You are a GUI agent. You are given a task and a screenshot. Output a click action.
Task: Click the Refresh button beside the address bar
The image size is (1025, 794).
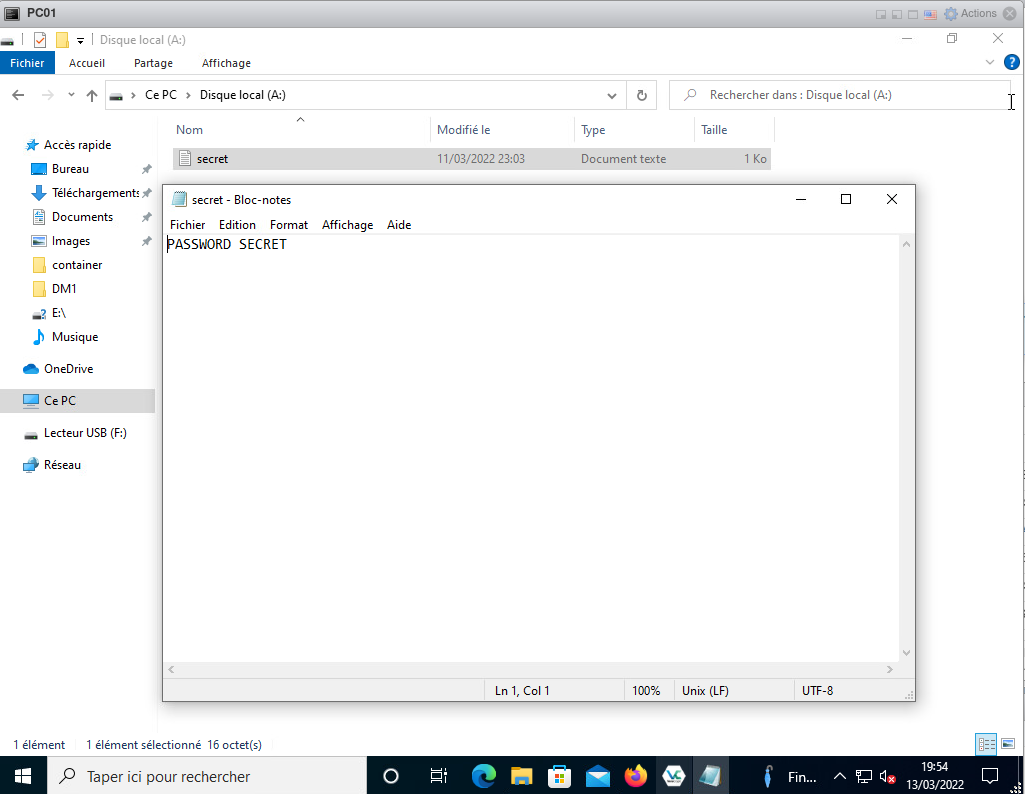click(642, 95)
